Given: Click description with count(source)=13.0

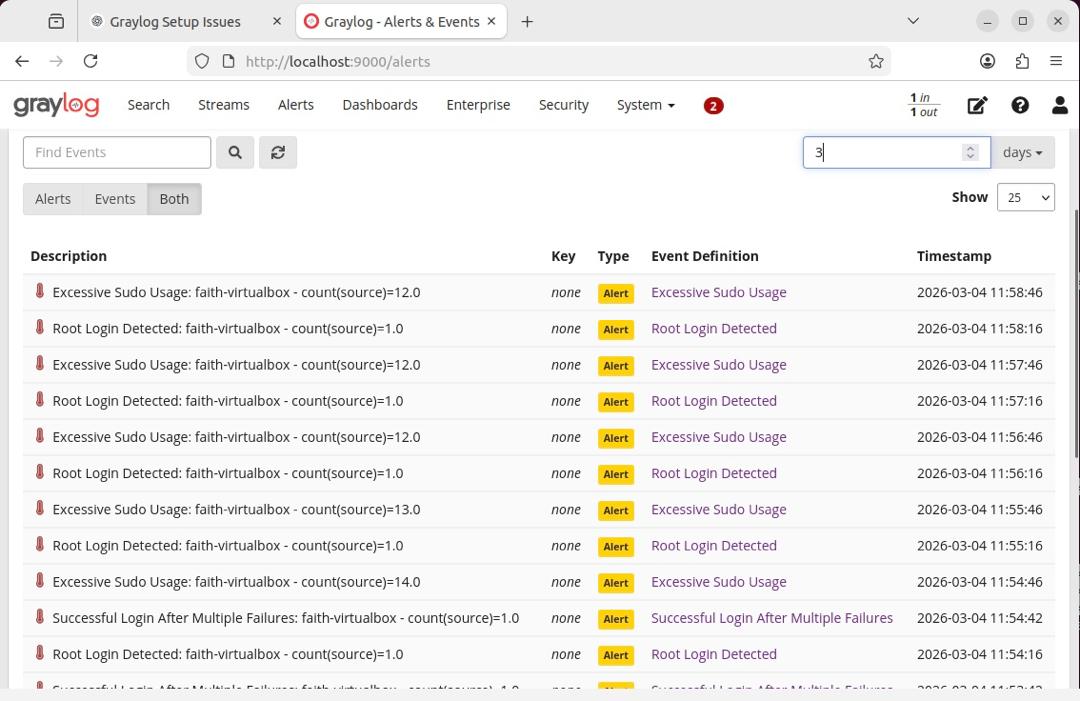Looking at the screenshot, I should (x=236, y=510).
